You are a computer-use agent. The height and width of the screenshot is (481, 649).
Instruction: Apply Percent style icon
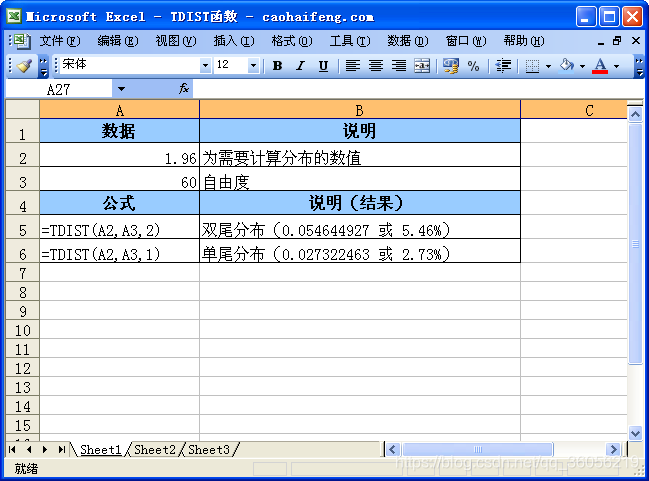(x=473, y=66)
